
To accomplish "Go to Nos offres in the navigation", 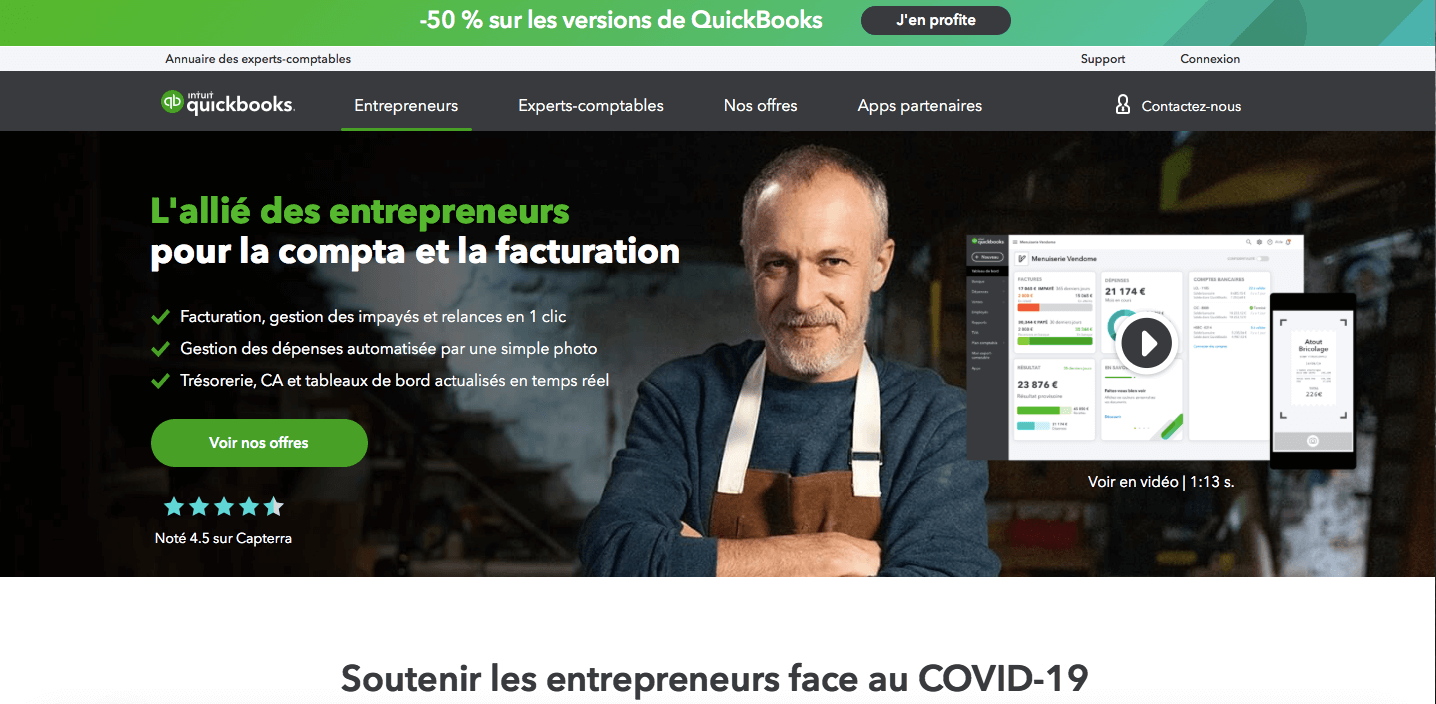I will tap(761, 105).
